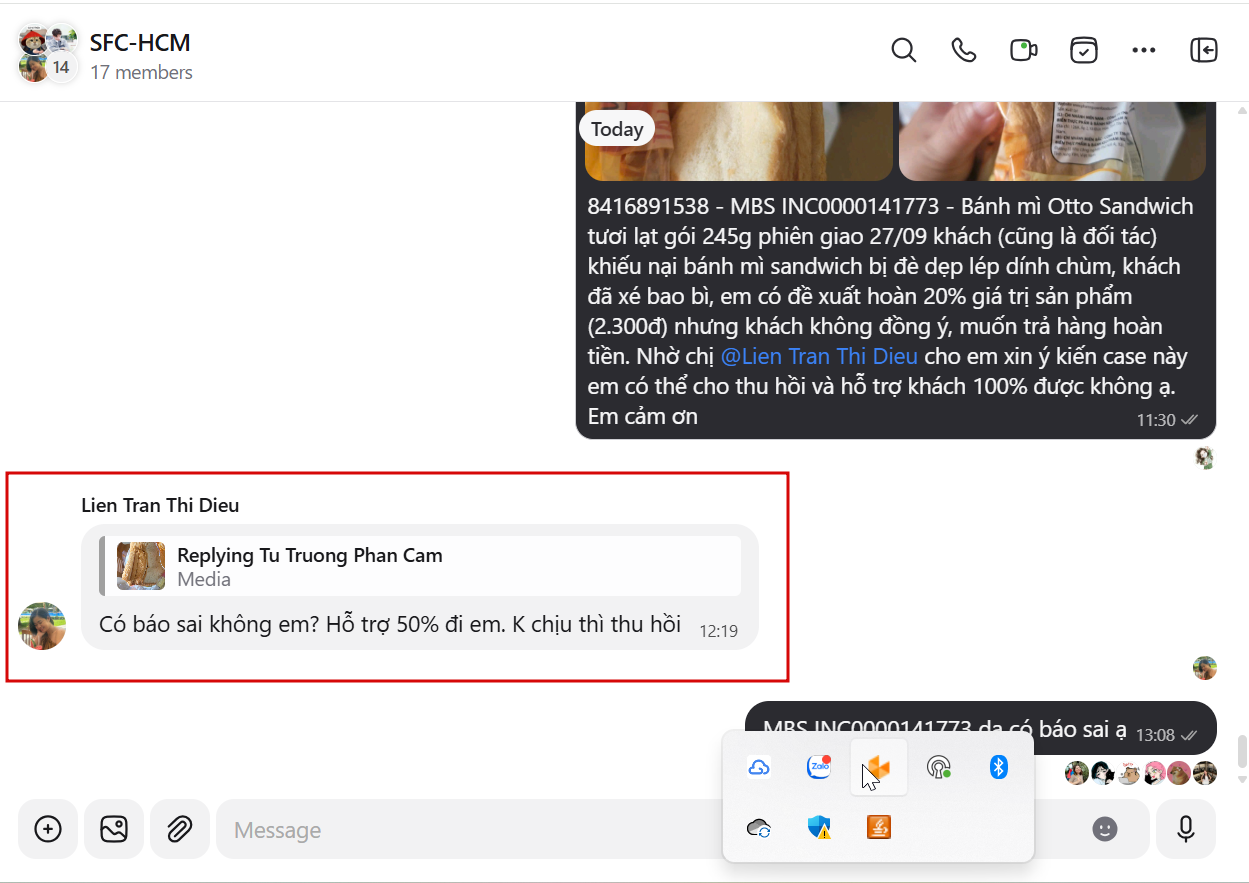Viewport: 1249px width, 883px height.
Task: Open the calendar checkmark icon in header
Action: (x=1084, y=50)
